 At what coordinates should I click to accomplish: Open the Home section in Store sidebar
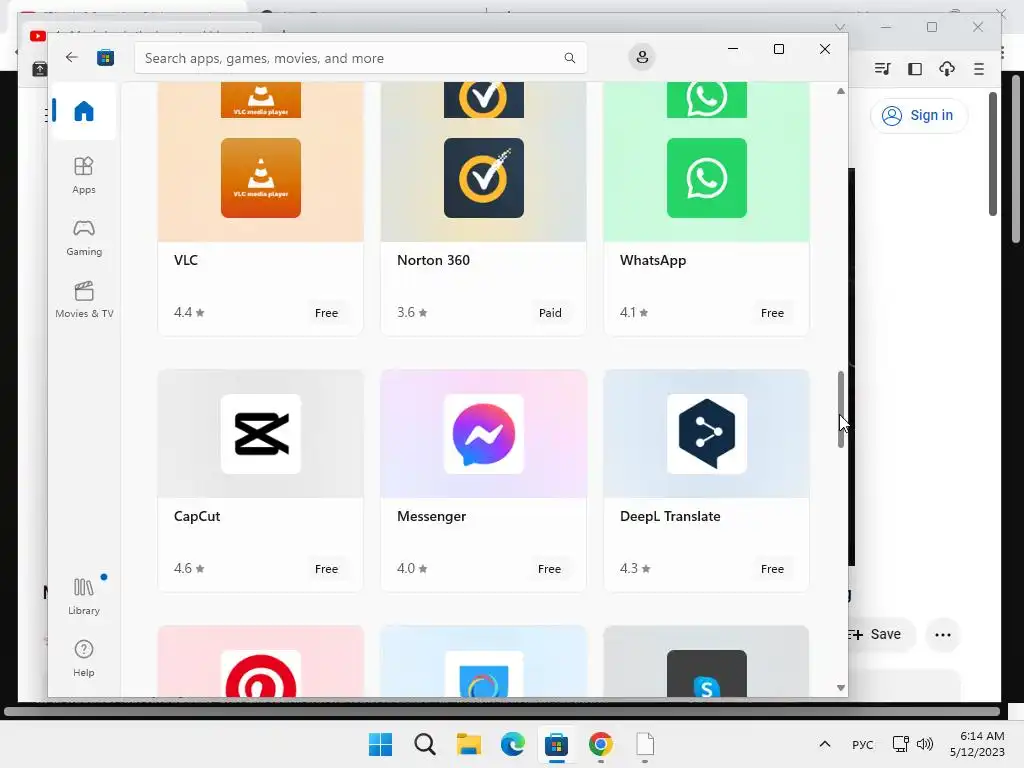pos(84,110)
